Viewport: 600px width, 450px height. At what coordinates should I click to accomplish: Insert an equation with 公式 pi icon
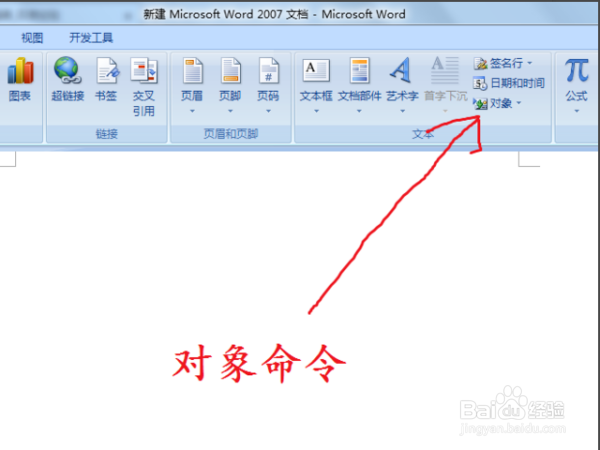(x=577, y=70)
